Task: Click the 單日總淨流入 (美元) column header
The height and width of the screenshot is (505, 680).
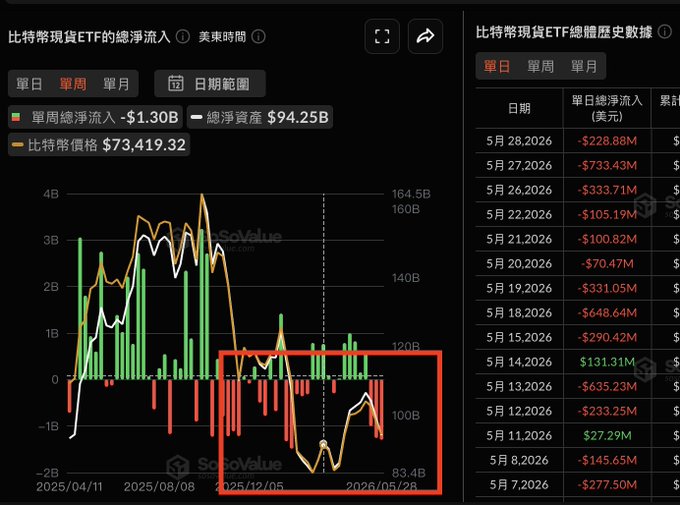Action: pos(607,108)
